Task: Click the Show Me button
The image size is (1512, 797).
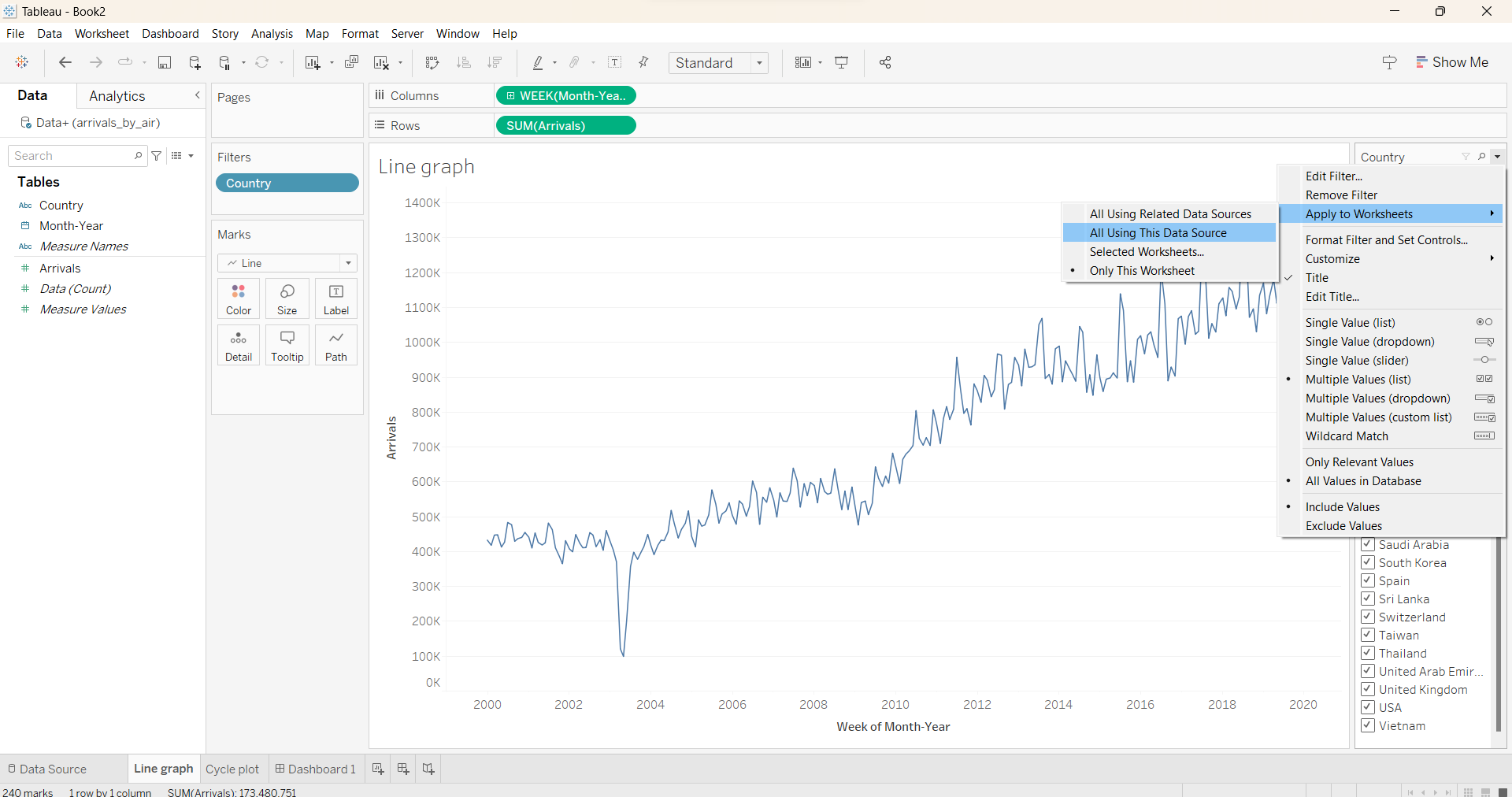Action: click(x=1452, y=62)
